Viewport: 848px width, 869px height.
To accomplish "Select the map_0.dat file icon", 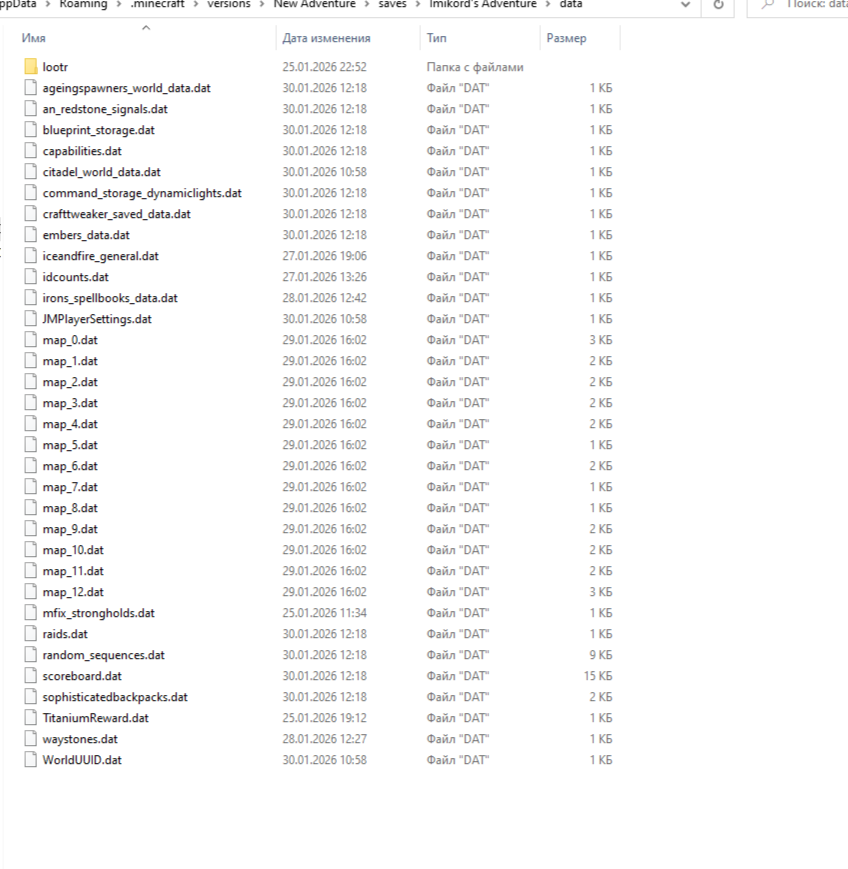I will coord(30,340).
